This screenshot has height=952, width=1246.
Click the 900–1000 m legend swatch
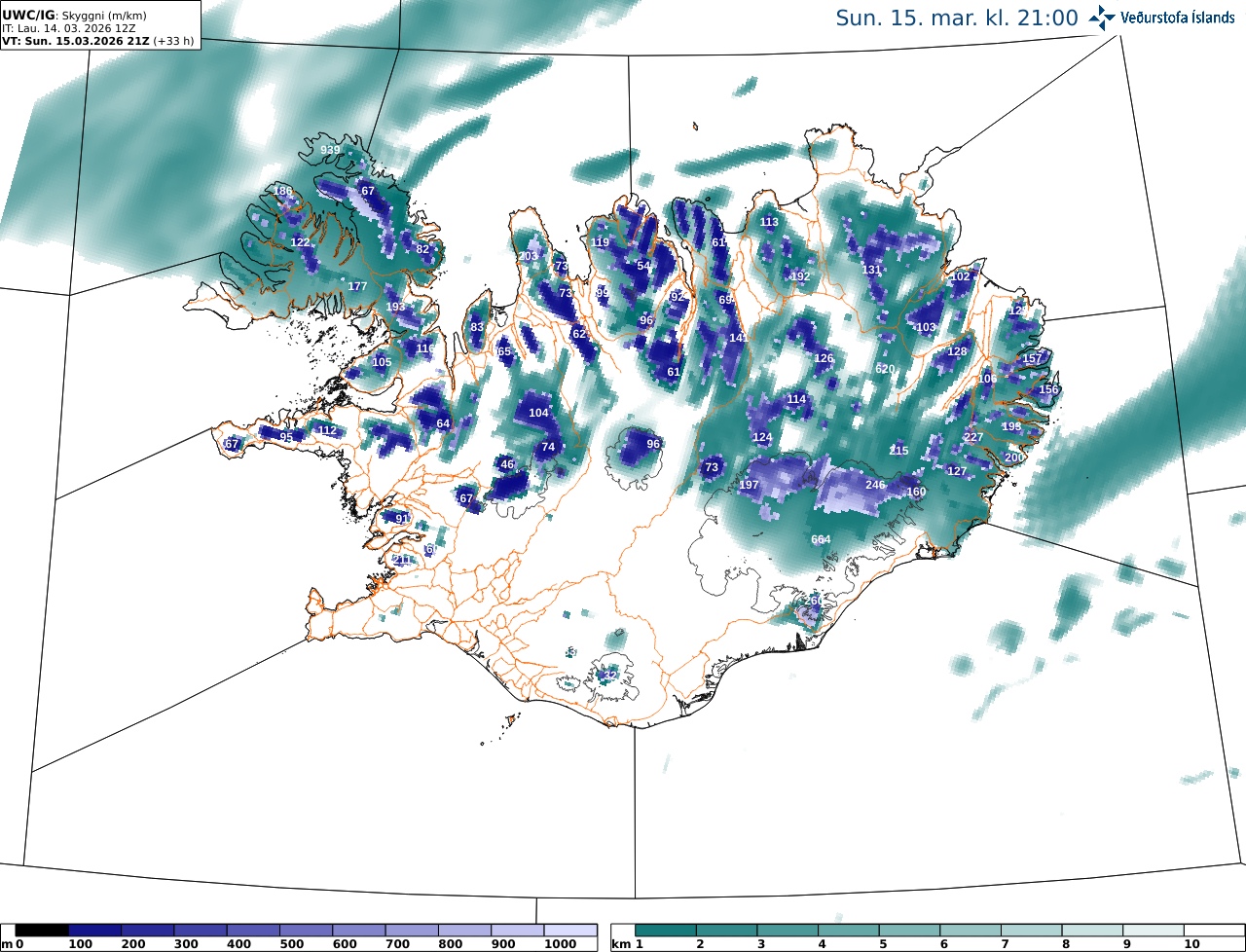[x=517, y=931]
